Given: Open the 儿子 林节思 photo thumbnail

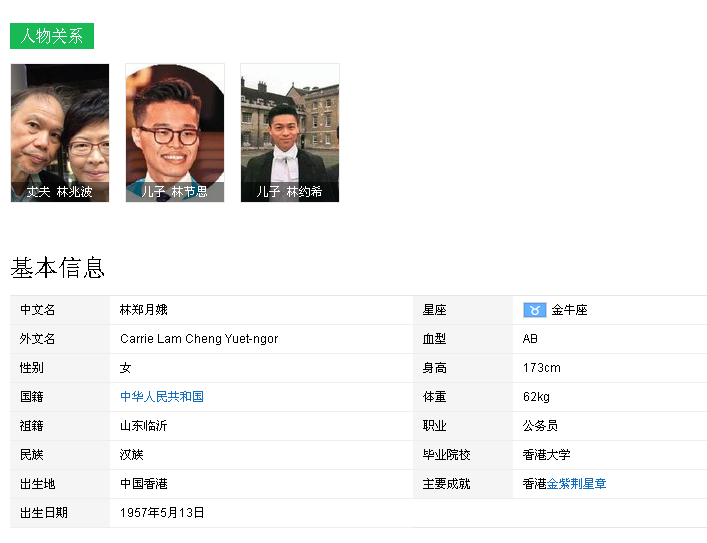Looking at the screenshot, I should point(175,124).
